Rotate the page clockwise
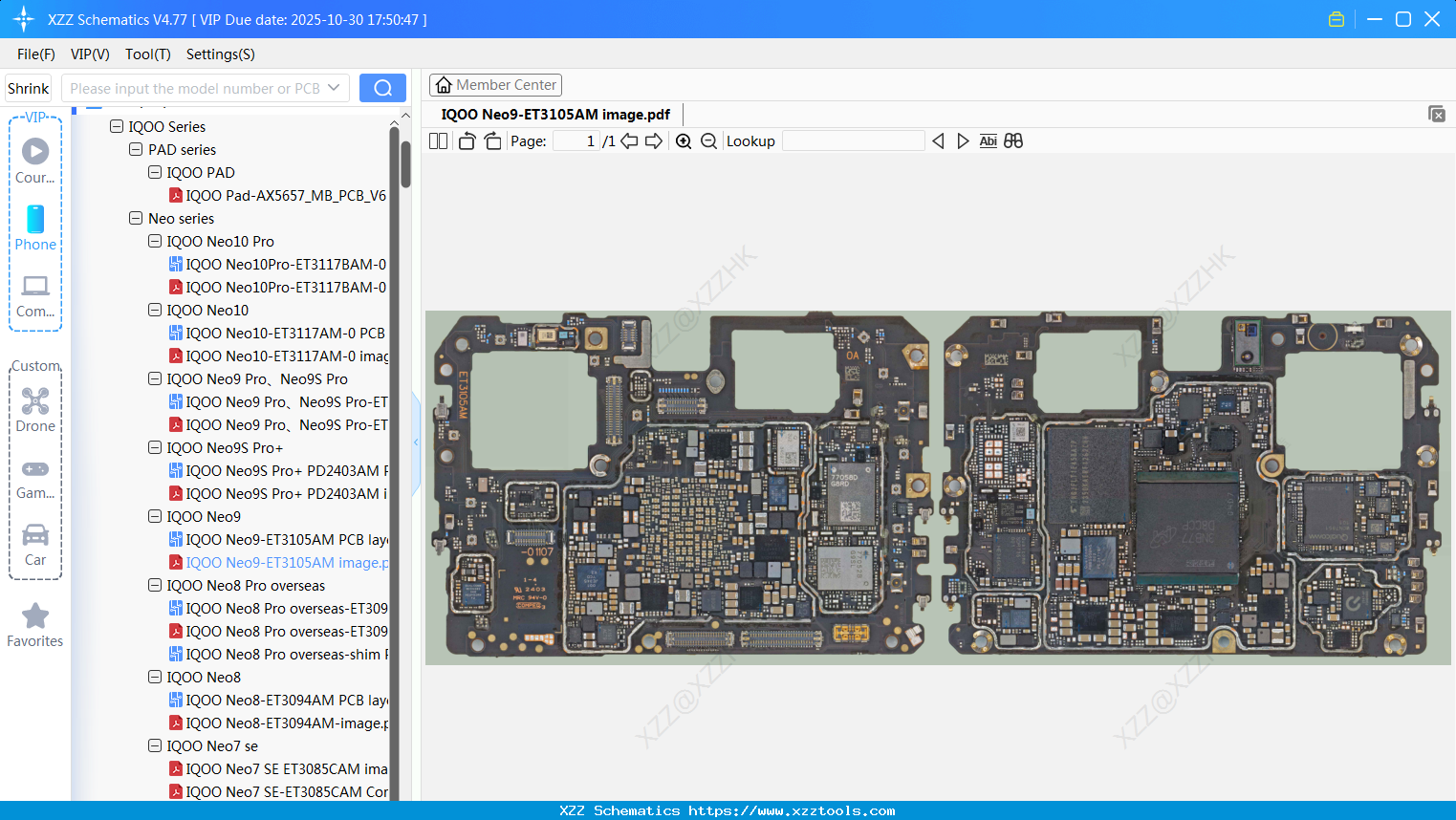The image size is (1456, 820). 492,141
